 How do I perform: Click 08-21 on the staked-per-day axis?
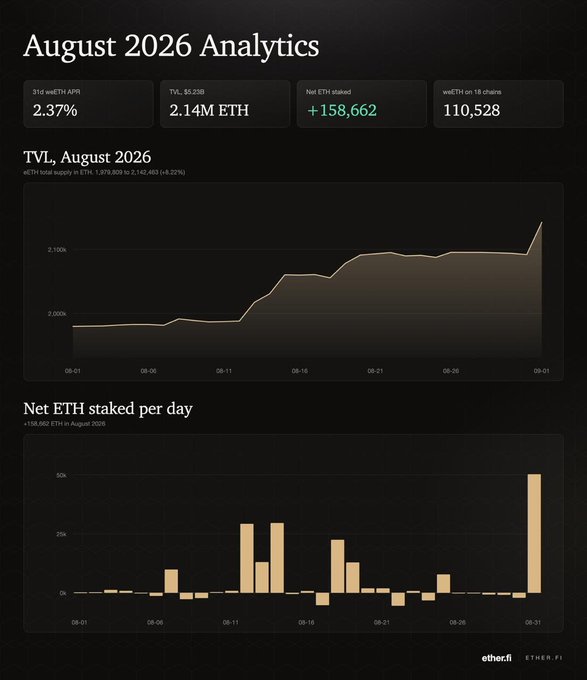click(382, 622)
